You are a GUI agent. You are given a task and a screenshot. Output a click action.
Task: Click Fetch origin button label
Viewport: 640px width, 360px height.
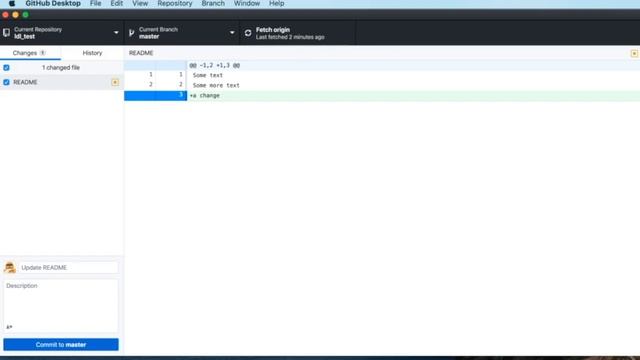click(273, 30)
